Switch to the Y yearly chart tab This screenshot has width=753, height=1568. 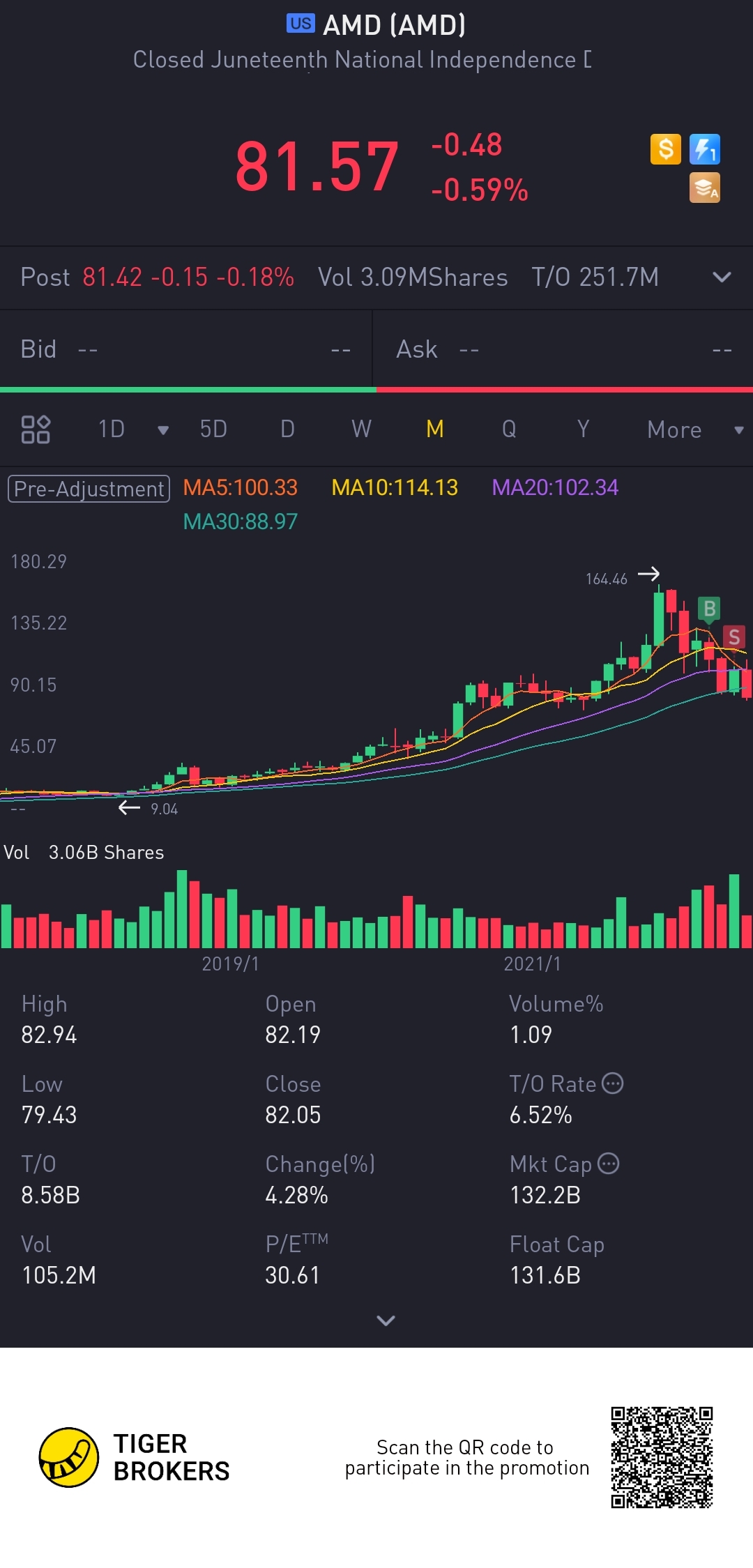click(583, 429)
